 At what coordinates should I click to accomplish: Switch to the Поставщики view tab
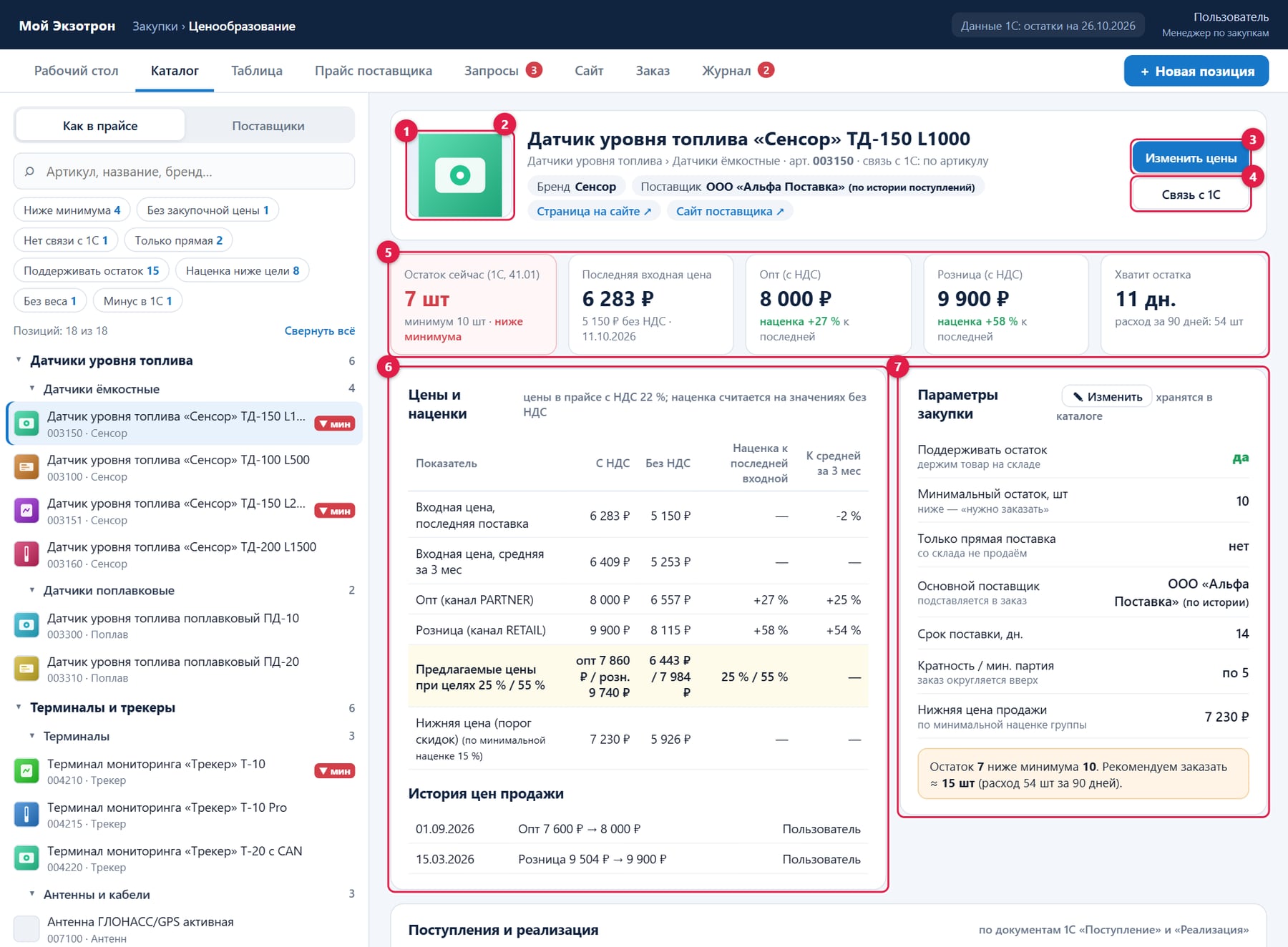pyautogui.click(x=268, y=126)
